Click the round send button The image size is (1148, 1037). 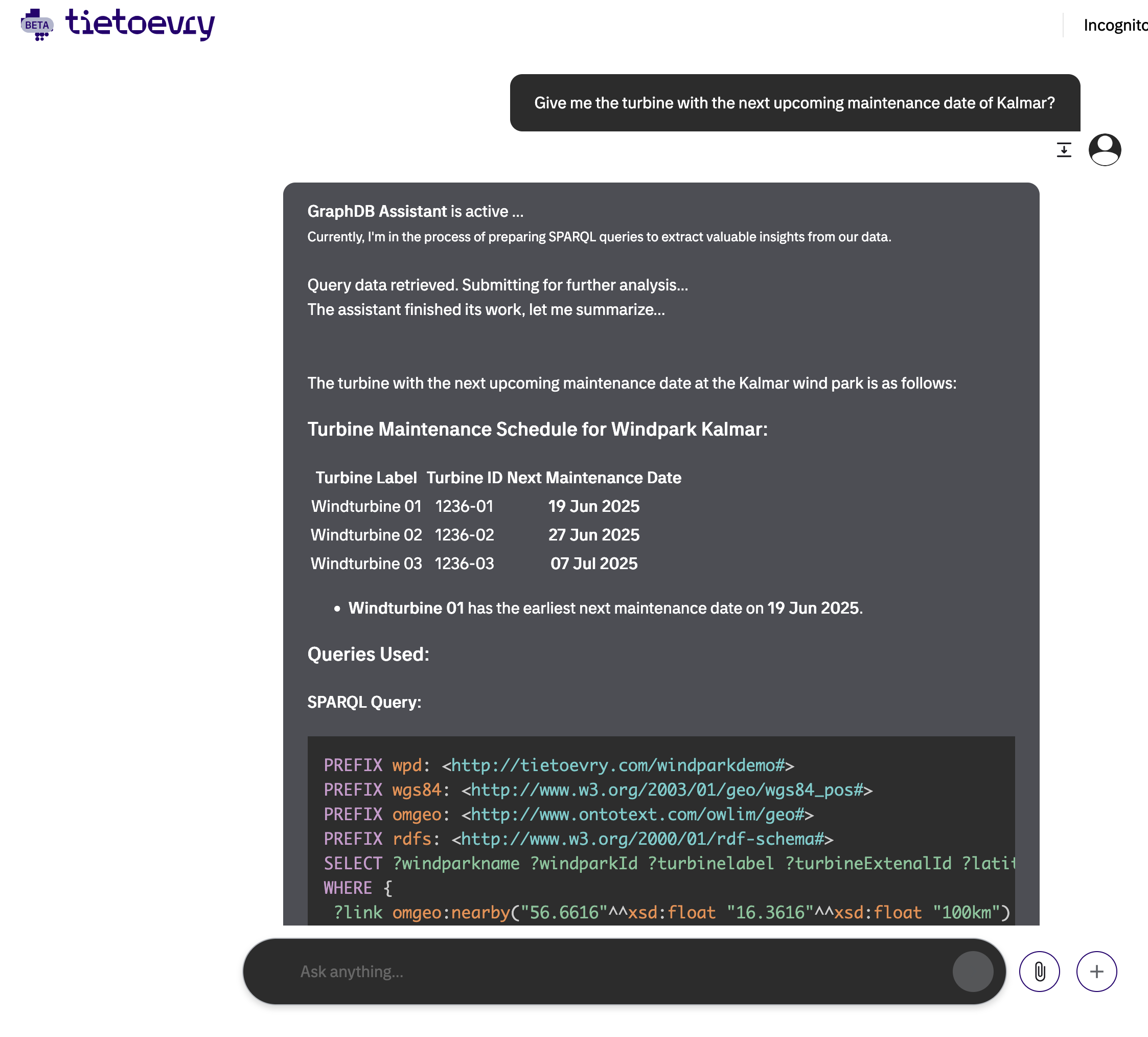pos(973,972)
